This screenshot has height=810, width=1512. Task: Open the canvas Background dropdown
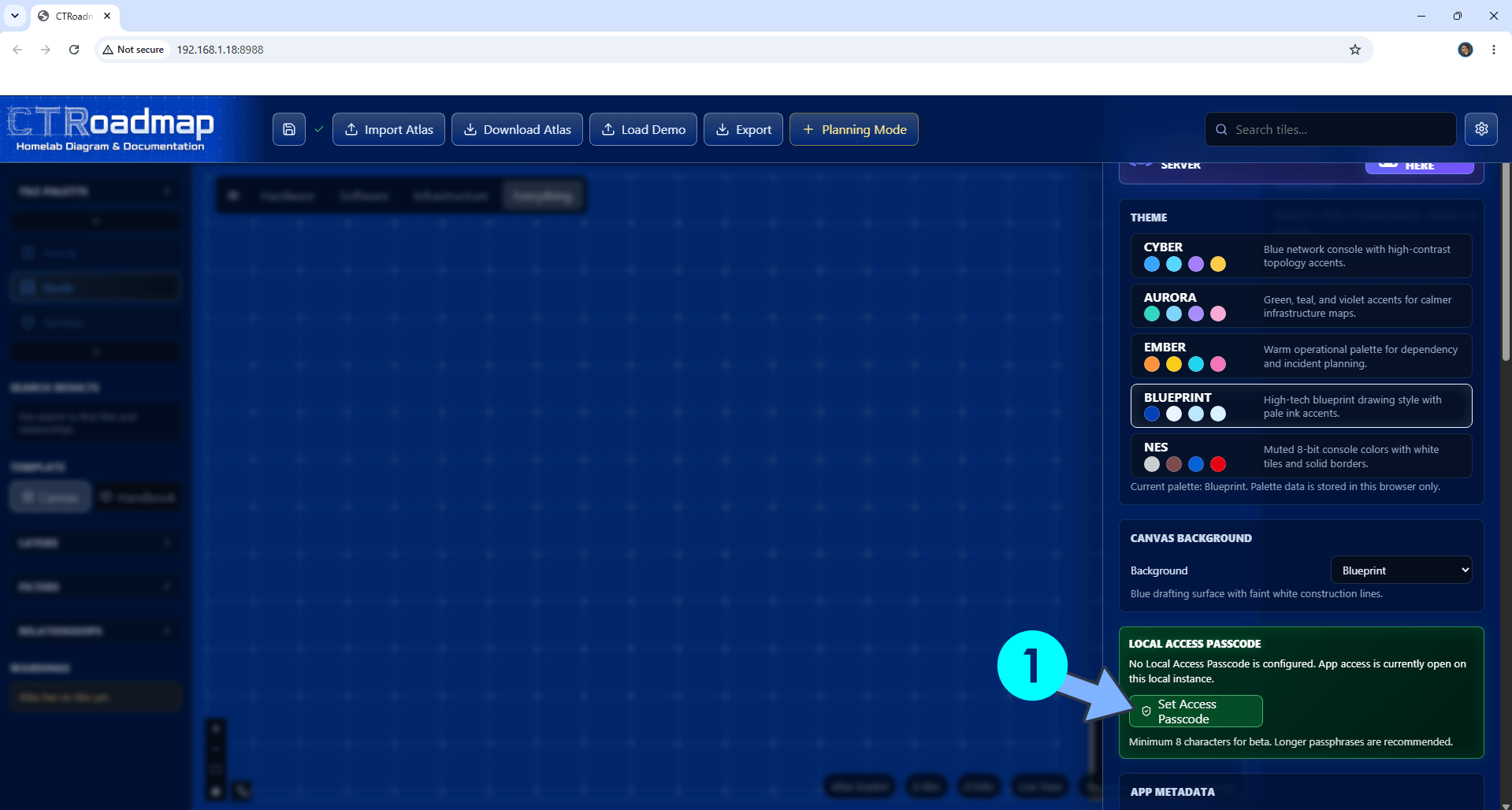pyautogui.click(x=1401, y=570)
